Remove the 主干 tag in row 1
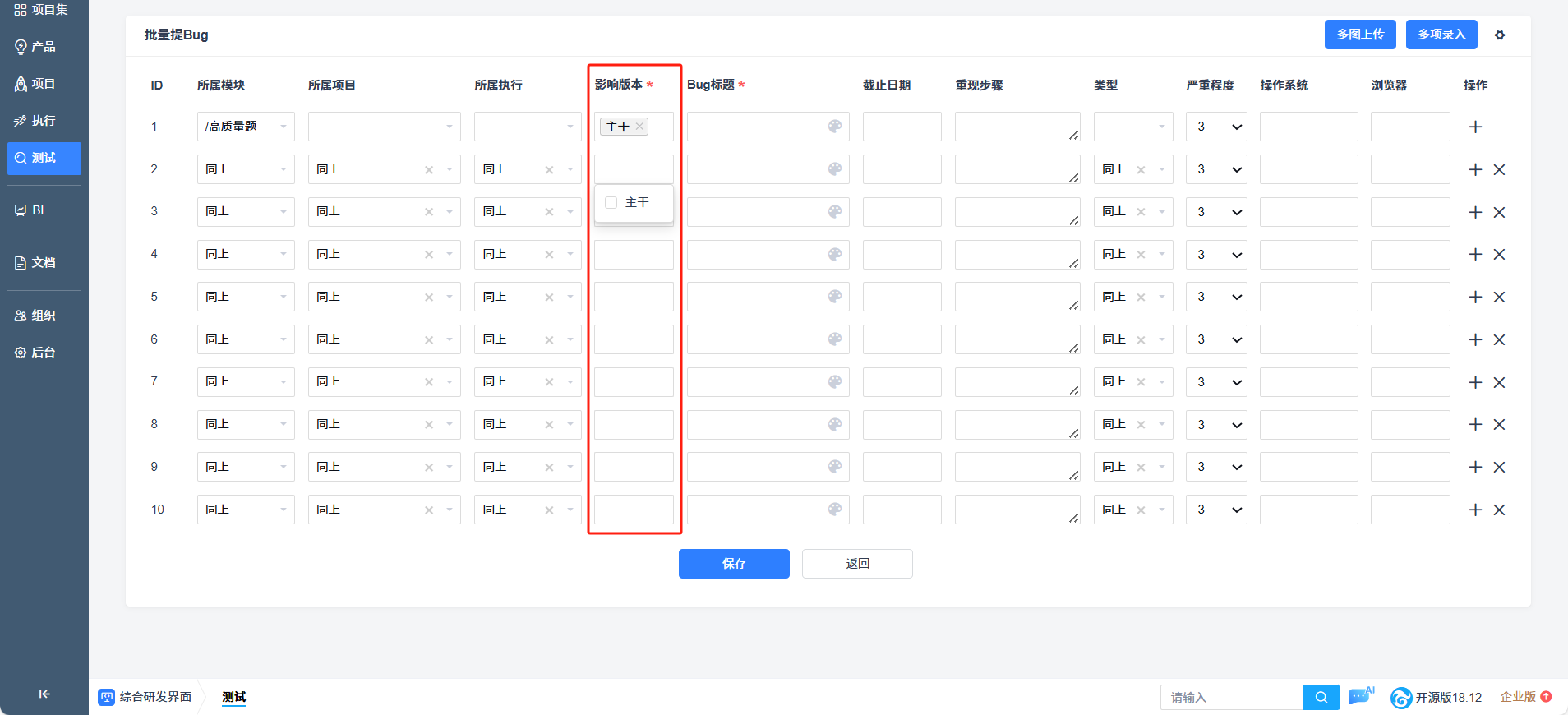The width and height of the screenshot is (1568, 715). (639, 127)
